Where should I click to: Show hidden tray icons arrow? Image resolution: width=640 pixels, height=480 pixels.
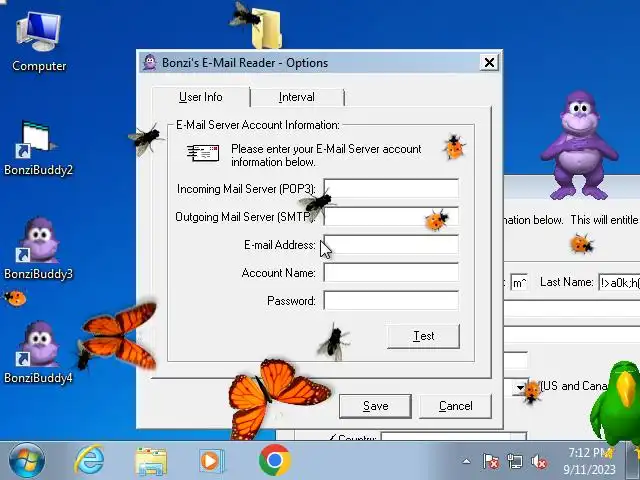point(466,462)
